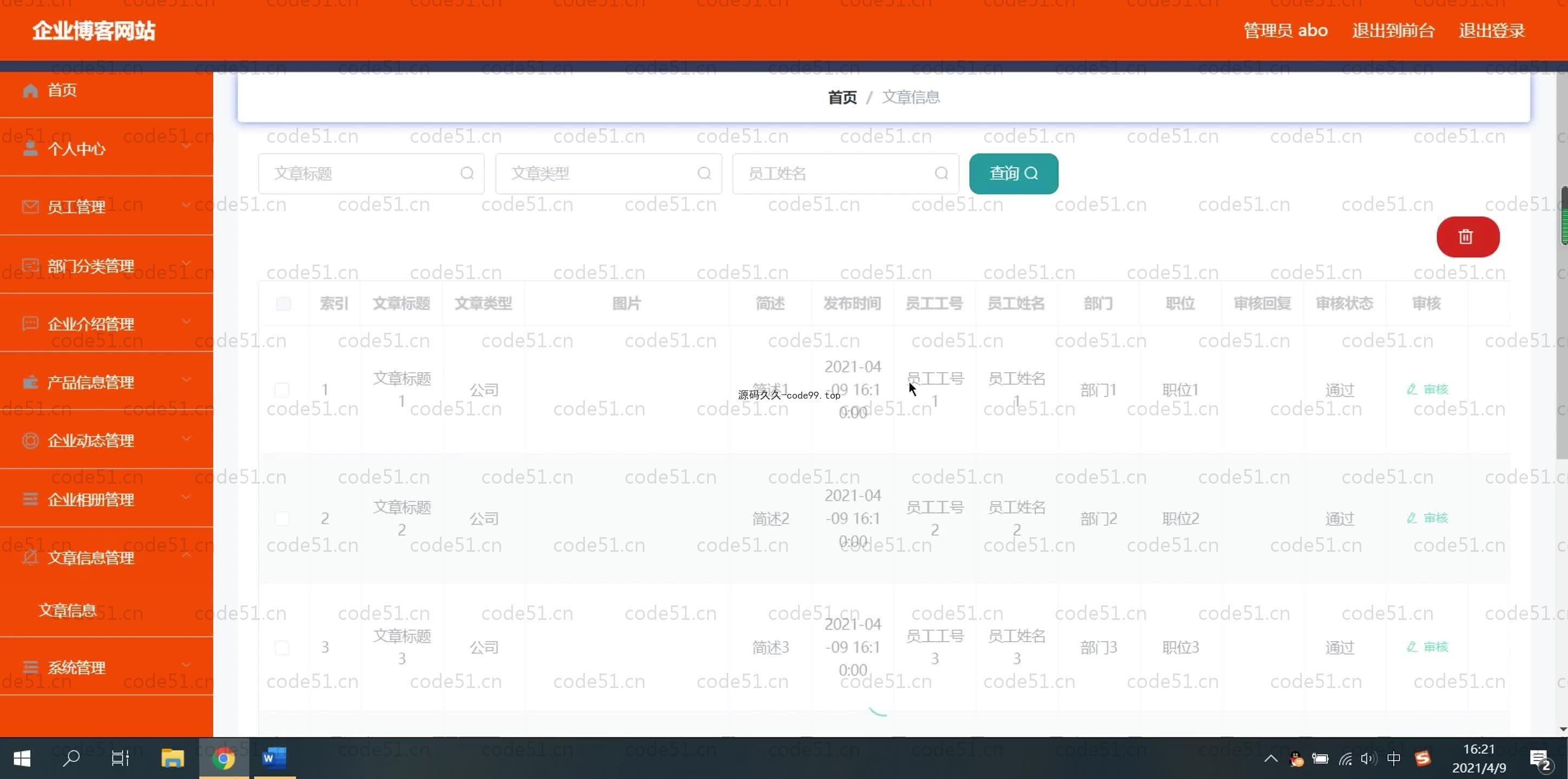Click search icon in 员工姓名 field
This screenshot has width=1568, height=779.
[x=941, y=174]
